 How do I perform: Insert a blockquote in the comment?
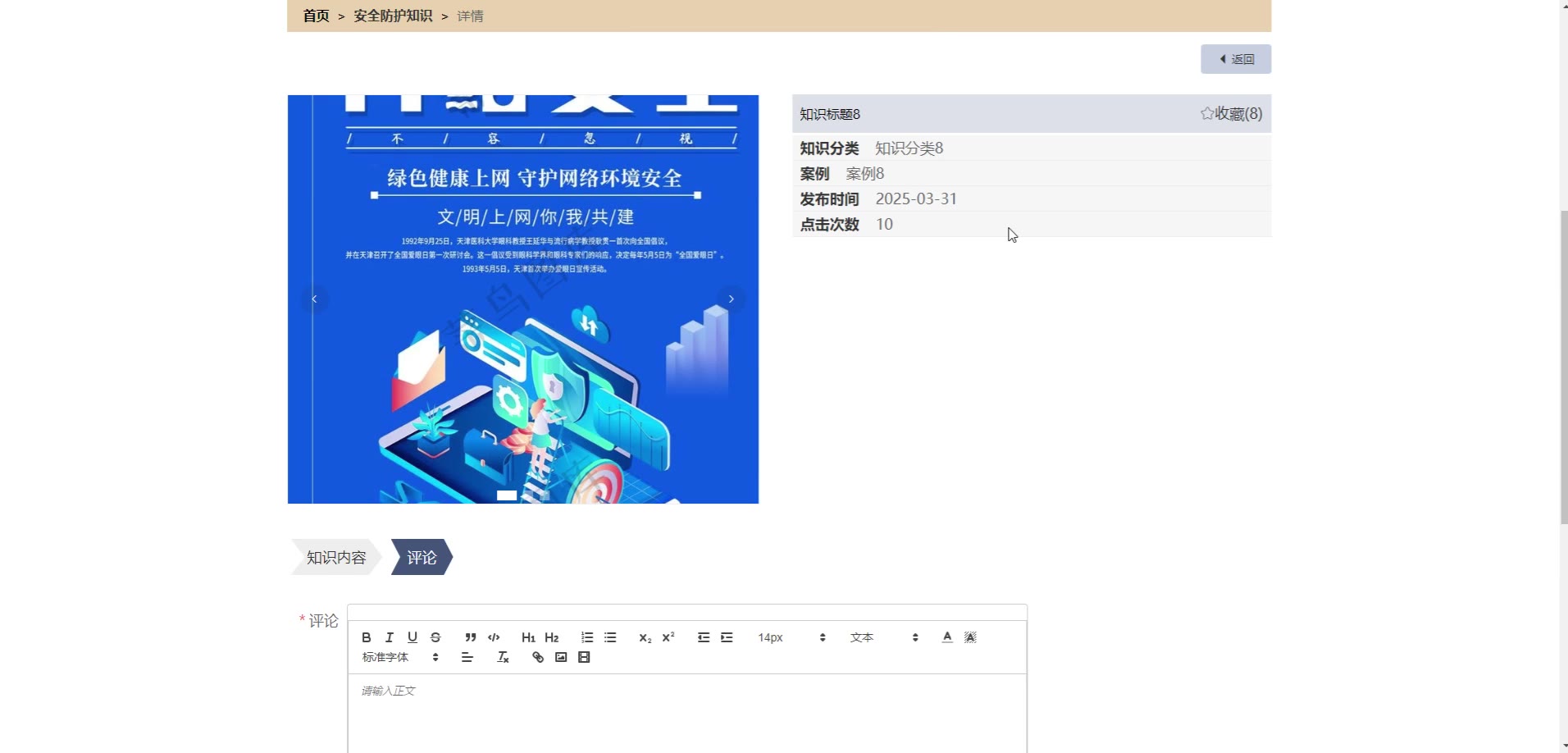pyautogui.click(x=471, y=637)
